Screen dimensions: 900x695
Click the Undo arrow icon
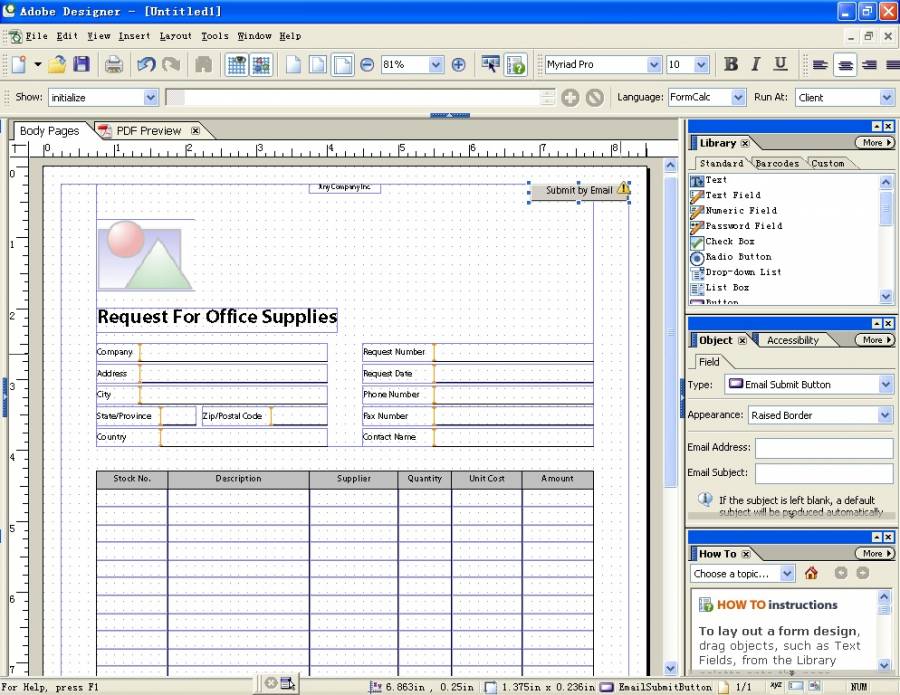pos(146,65)
